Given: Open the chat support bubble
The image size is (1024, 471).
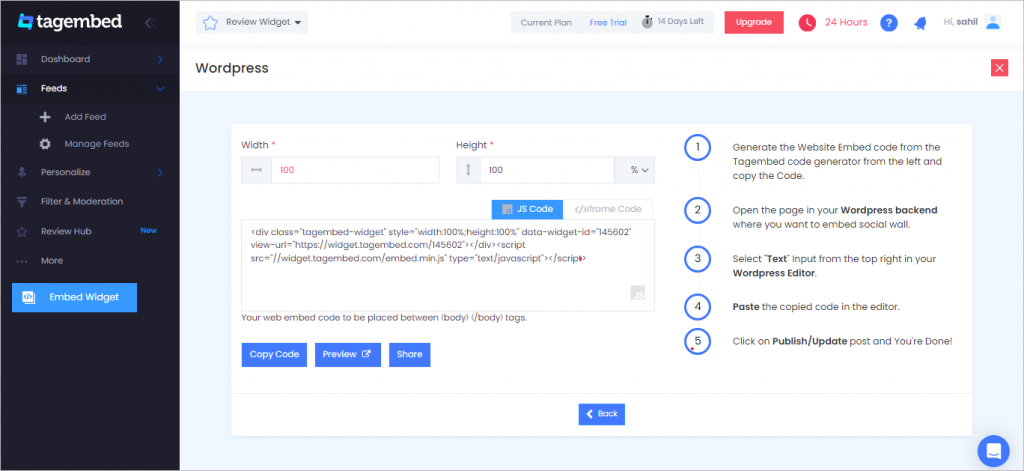Looking at the screenshot, I should click(x=993, y=451).
